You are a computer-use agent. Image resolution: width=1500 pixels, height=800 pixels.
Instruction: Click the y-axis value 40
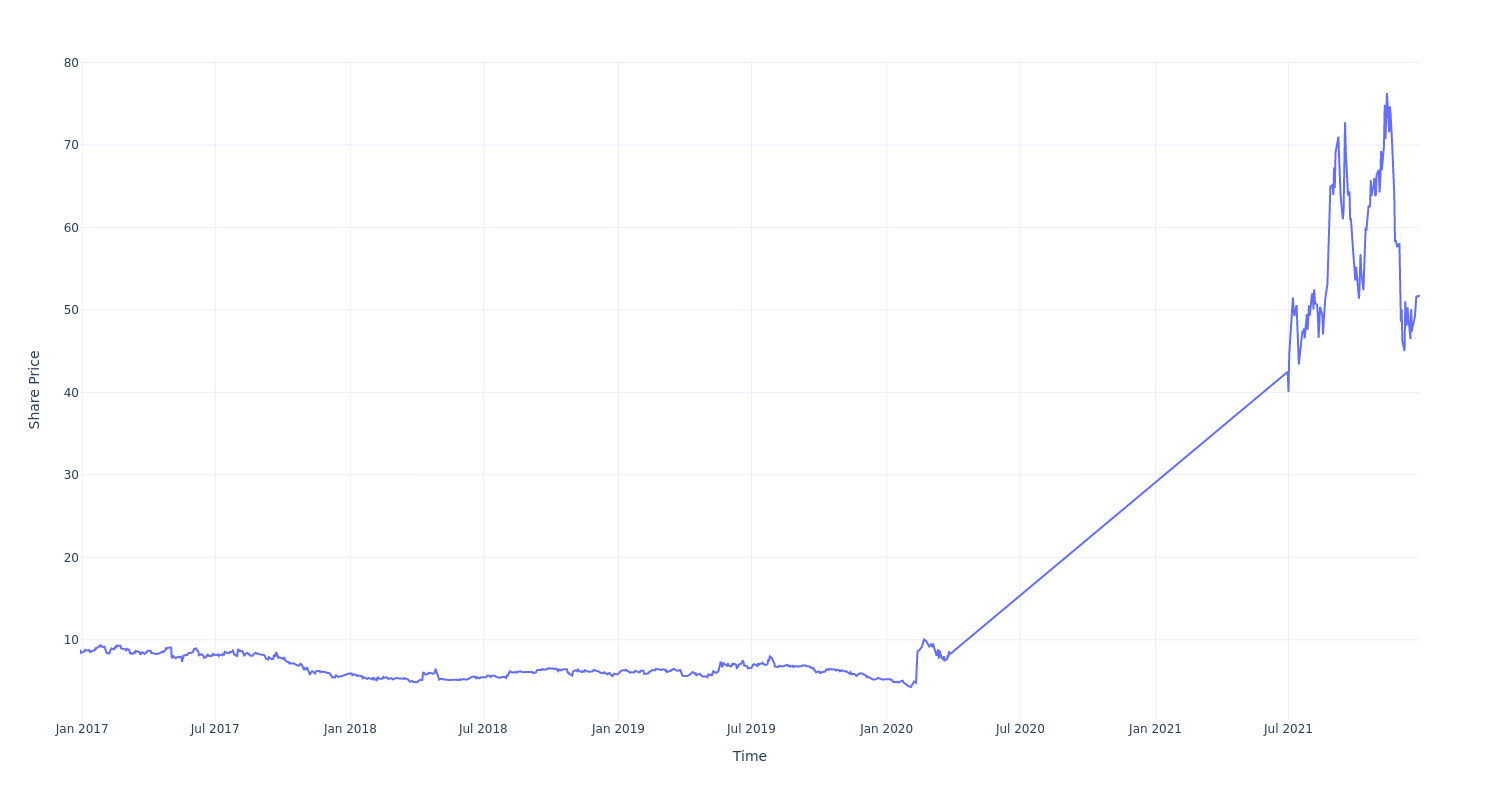coord(71,392)
